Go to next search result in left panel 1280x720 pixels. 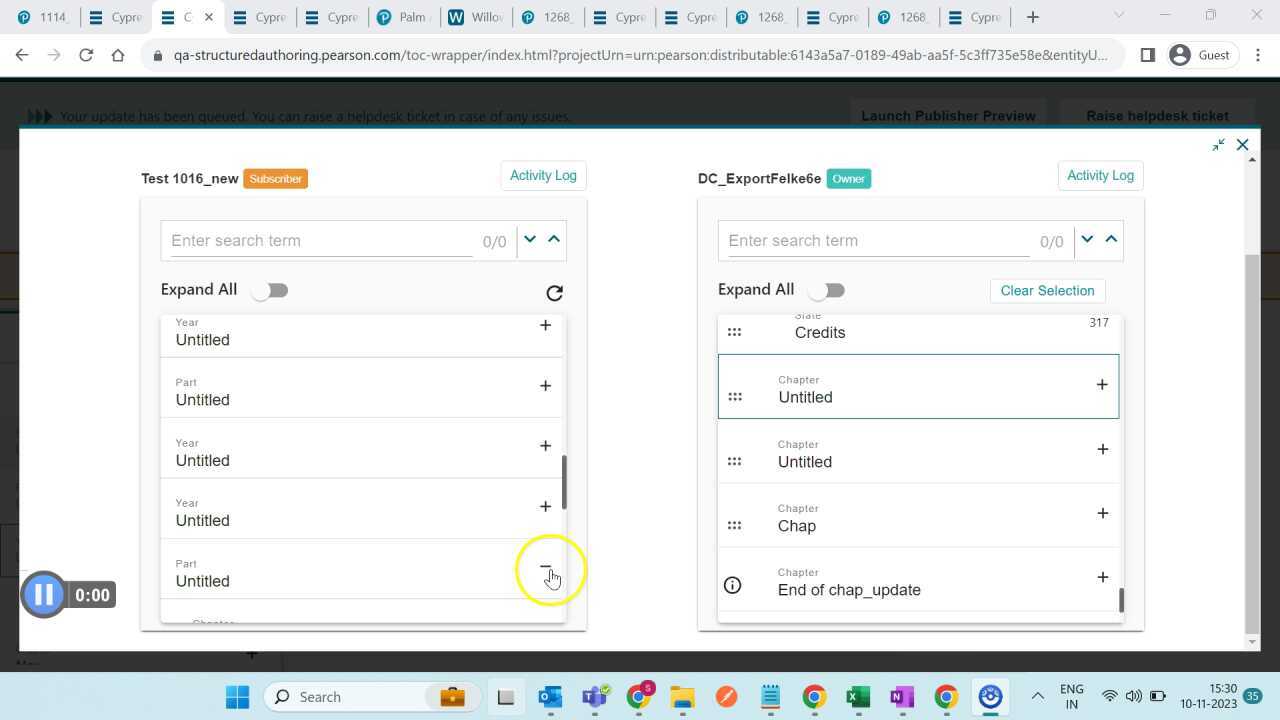tap(530, 239)
